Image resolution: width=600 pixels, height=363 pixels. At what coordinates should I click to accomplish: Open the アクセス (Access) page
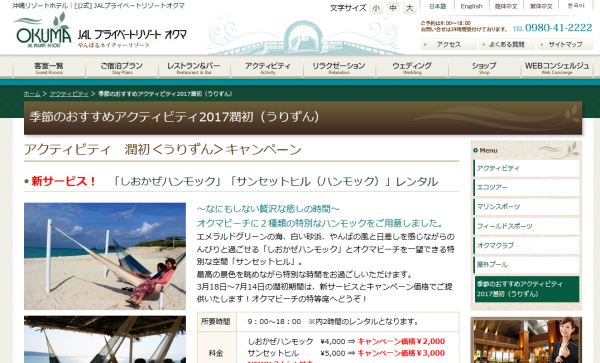pos(448,44)
